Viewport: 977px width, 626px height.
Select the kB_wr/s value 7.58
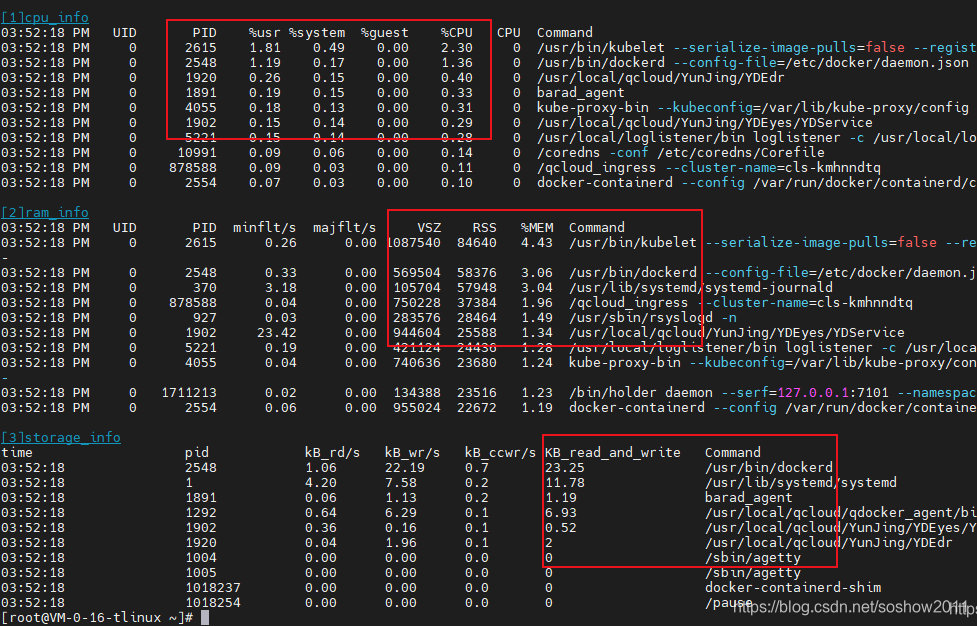401,483
